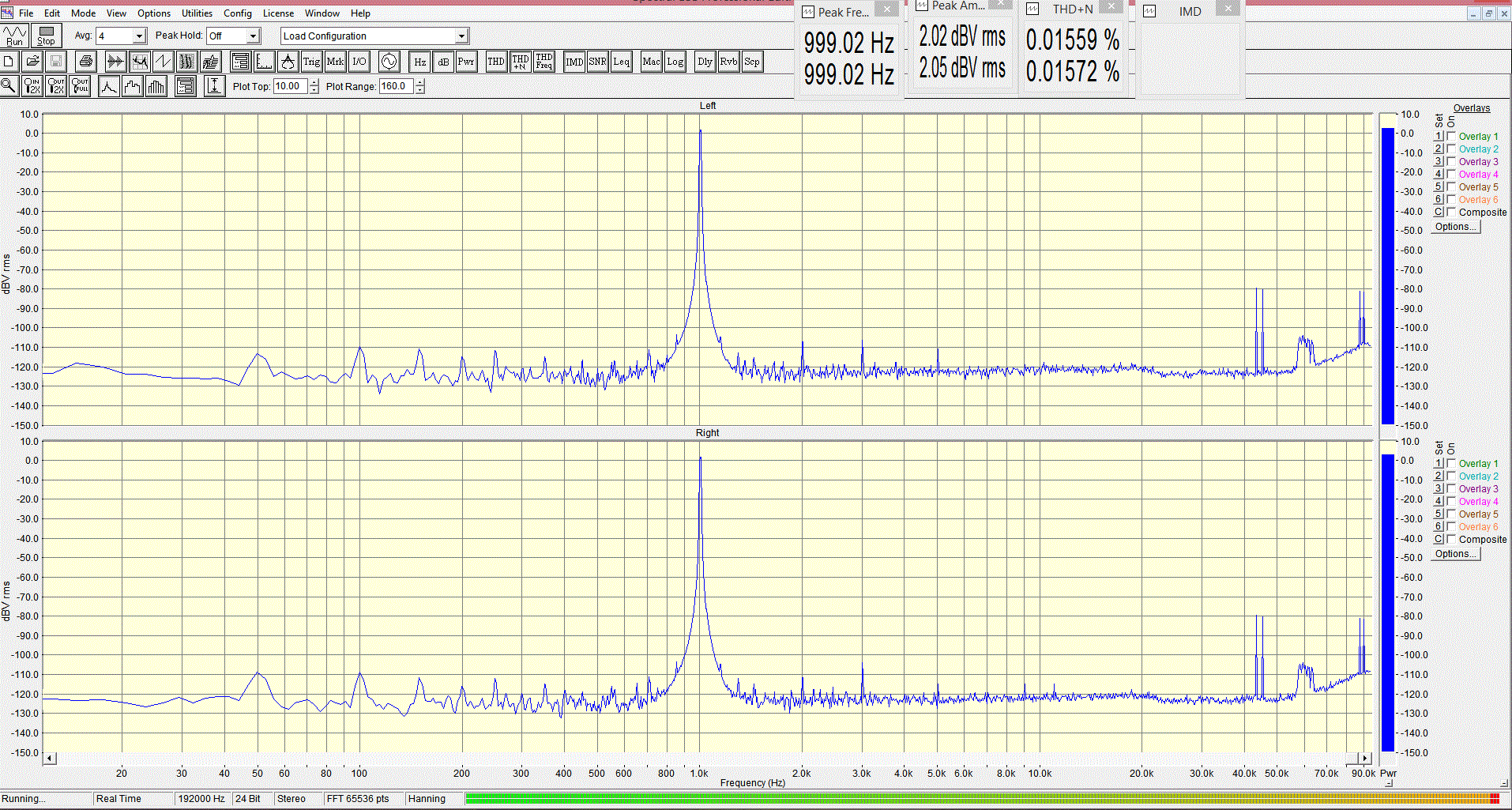This screenshot has height=810, width=1512.
Task: Open the Config menu
Action: (237, 13)
